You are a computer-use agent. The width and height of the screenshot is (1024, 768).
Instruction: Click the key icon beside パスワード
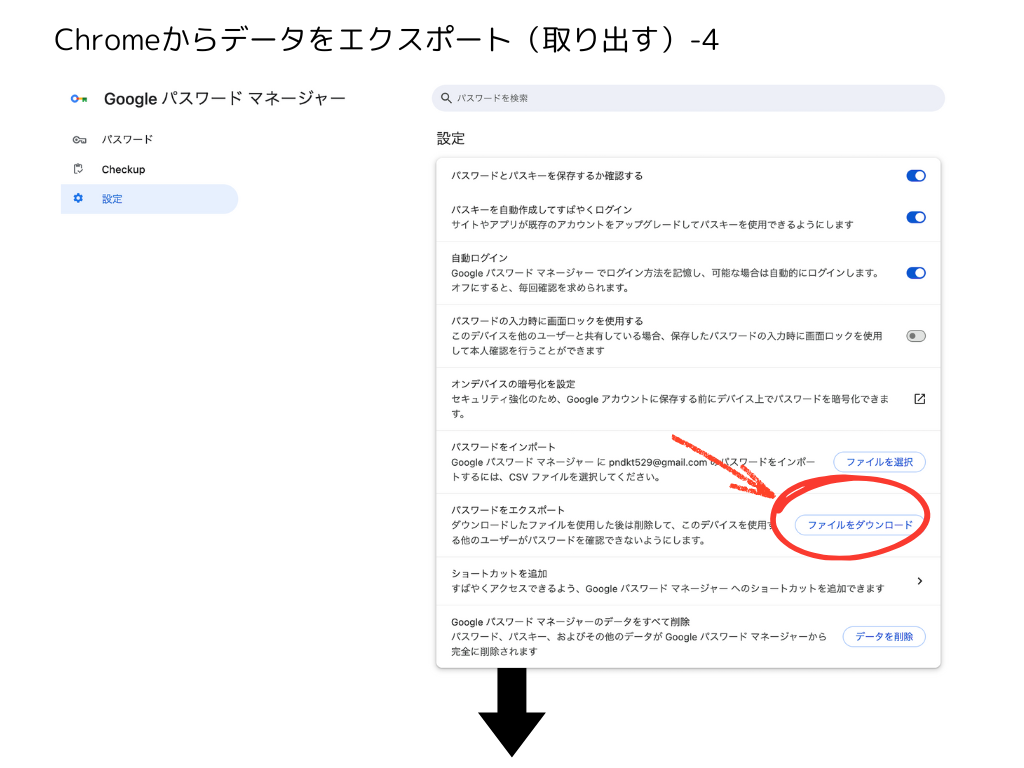pyautogui.click(x=79, y=140)
